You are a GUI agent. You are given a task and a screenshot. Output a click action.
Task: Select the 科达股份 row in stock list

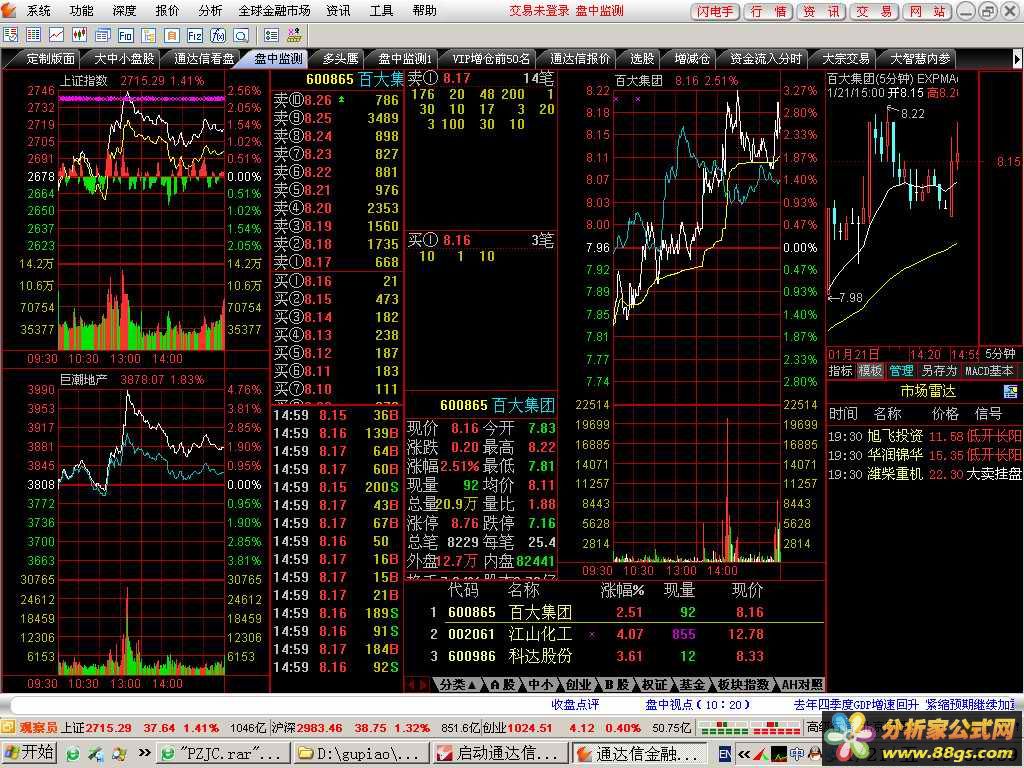click(x=614, y=656)
